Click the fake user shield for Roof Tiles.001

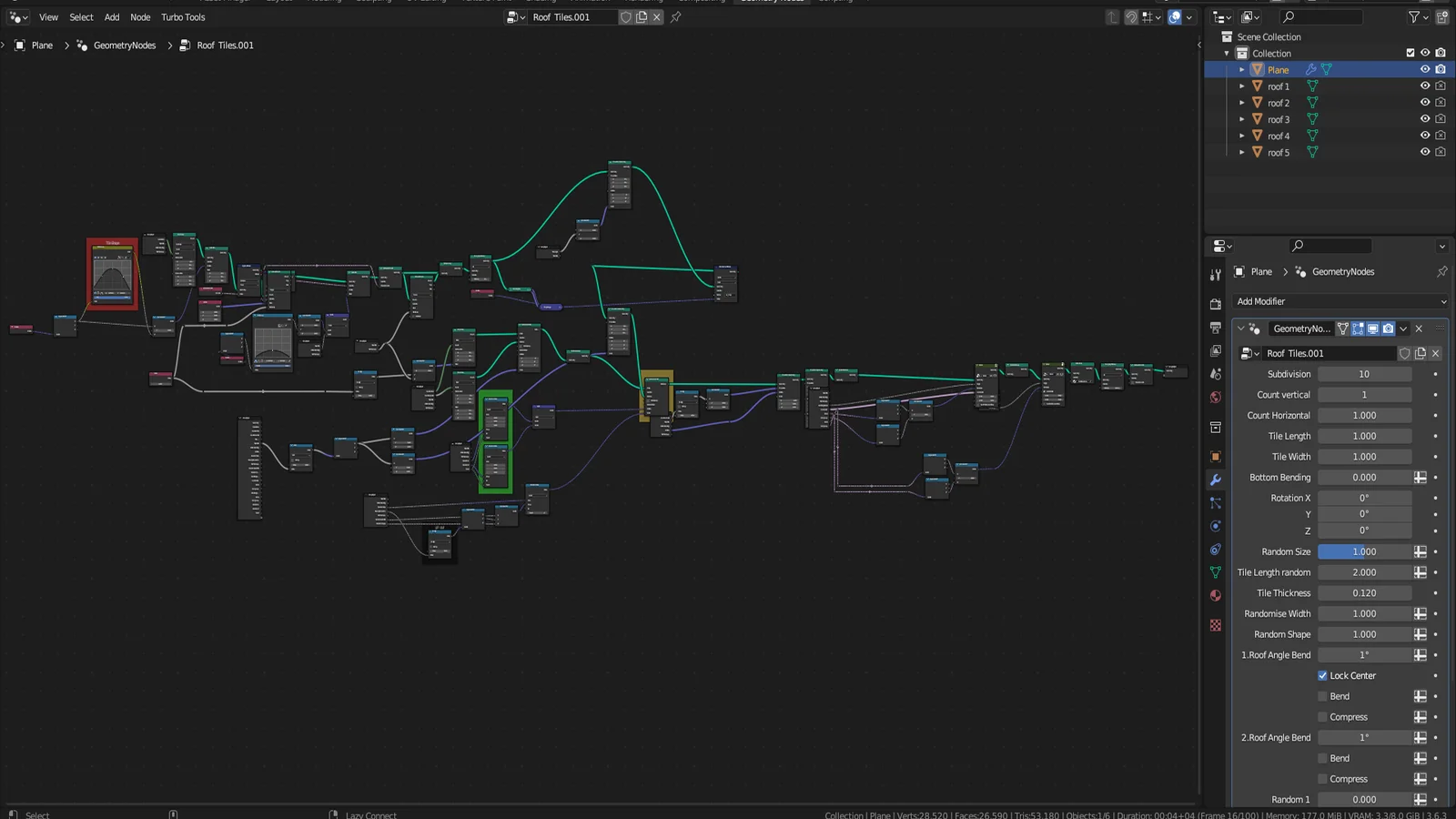coord(1406,353)
